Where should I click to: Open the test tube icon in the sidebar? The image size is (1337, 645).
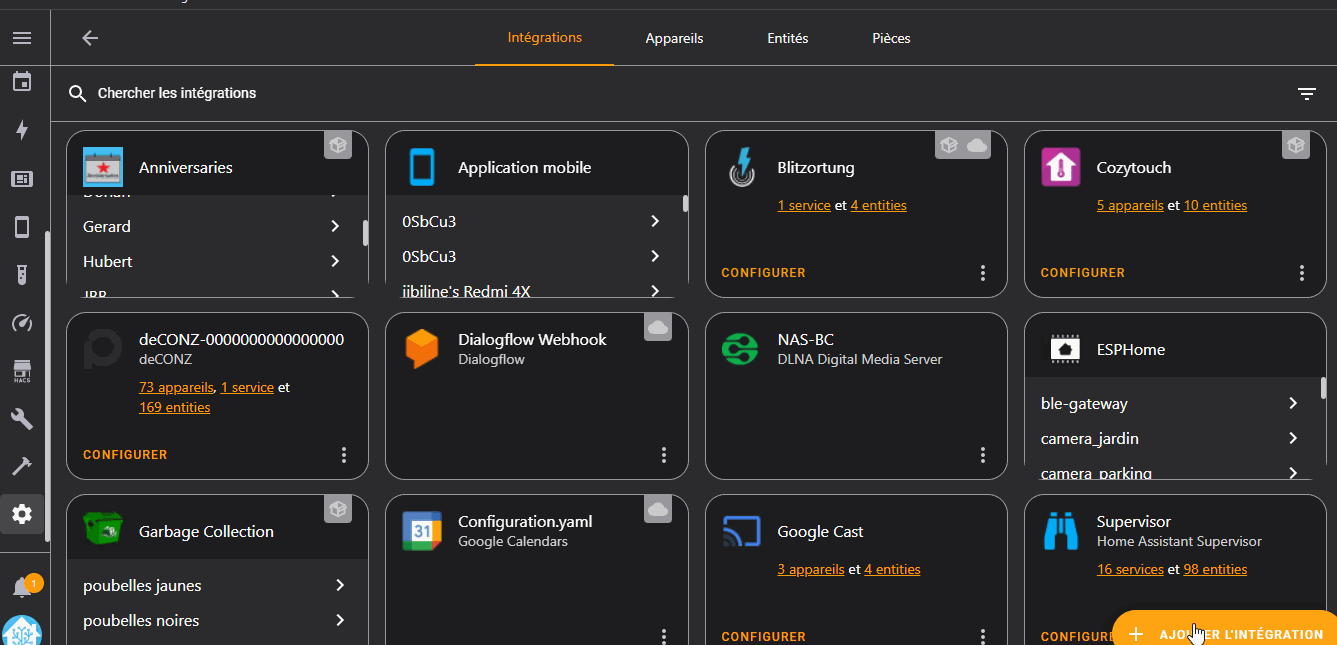click(x=22, y=274)
